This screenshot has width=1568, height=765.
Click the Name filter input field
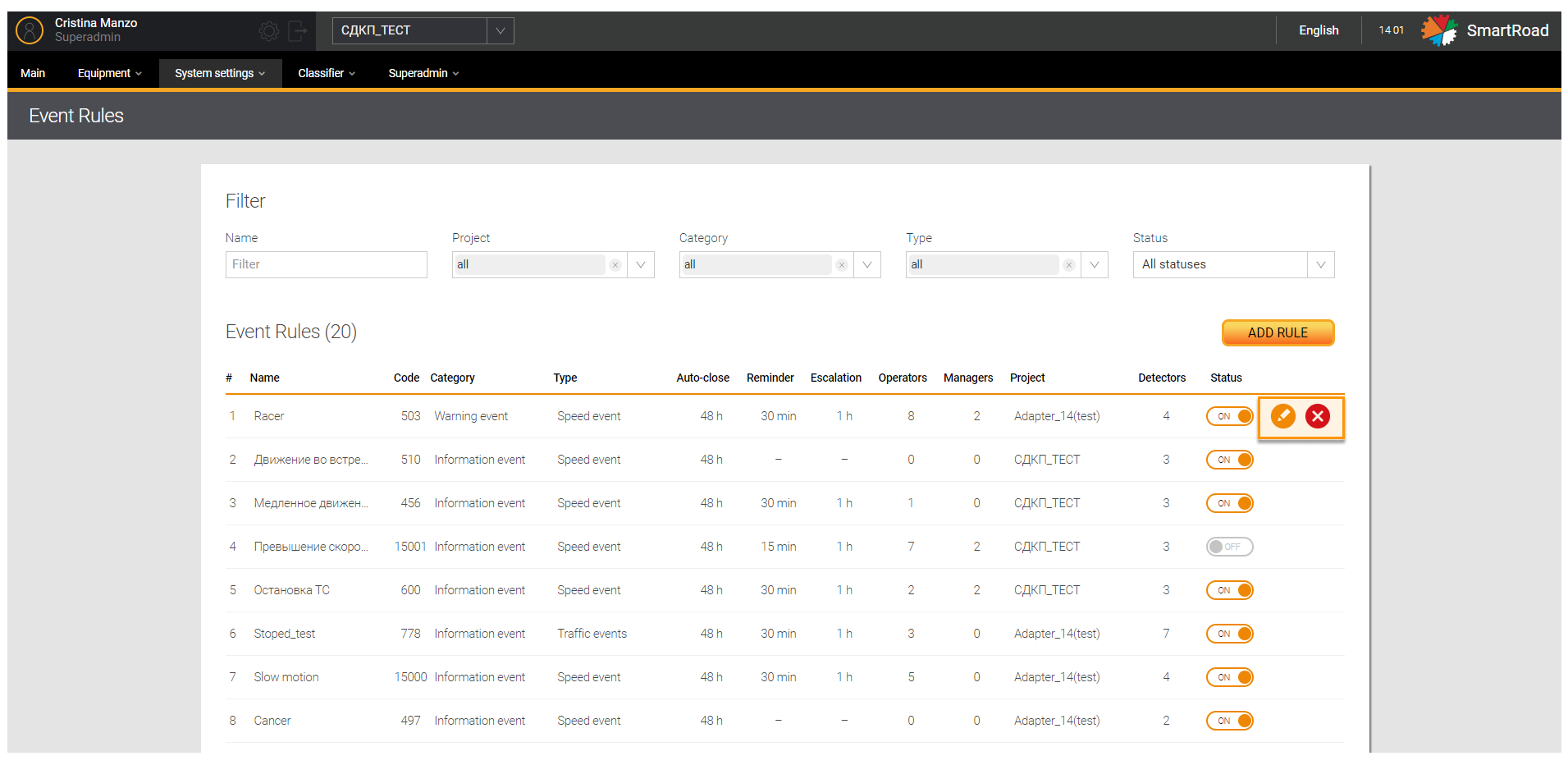click(x=327, y=265)
